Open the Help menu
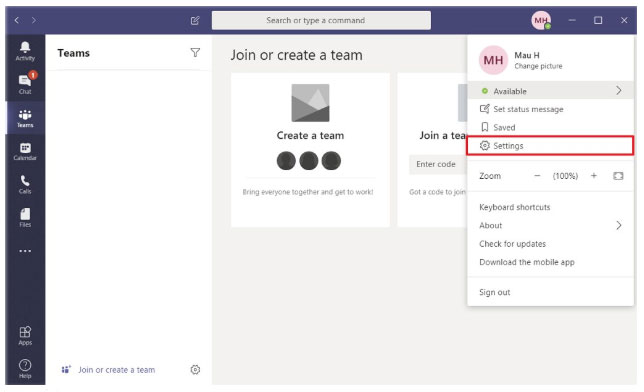This screenshot has height=392, width=644. (x=25, y=369)
